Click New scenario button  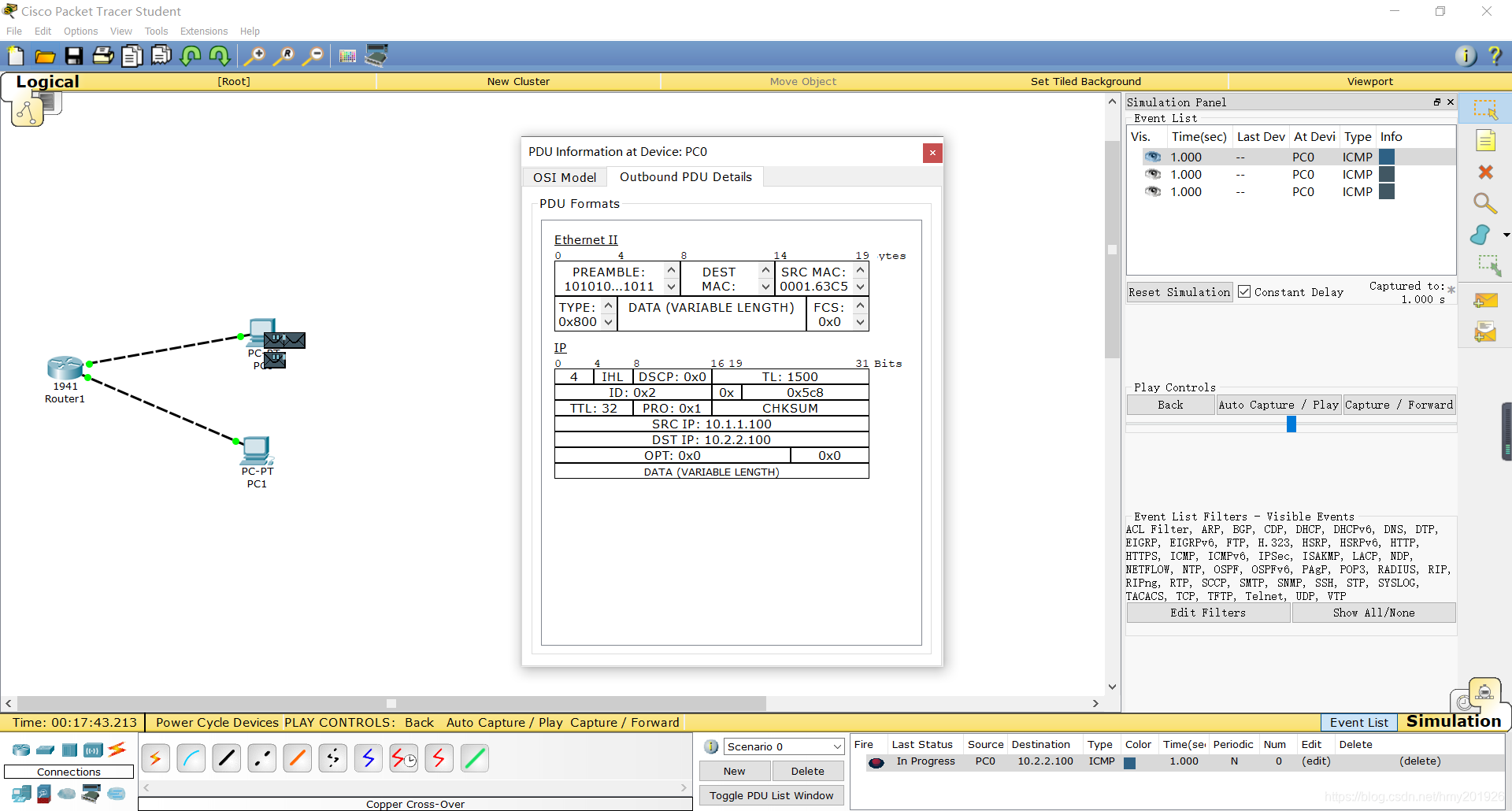734,771
